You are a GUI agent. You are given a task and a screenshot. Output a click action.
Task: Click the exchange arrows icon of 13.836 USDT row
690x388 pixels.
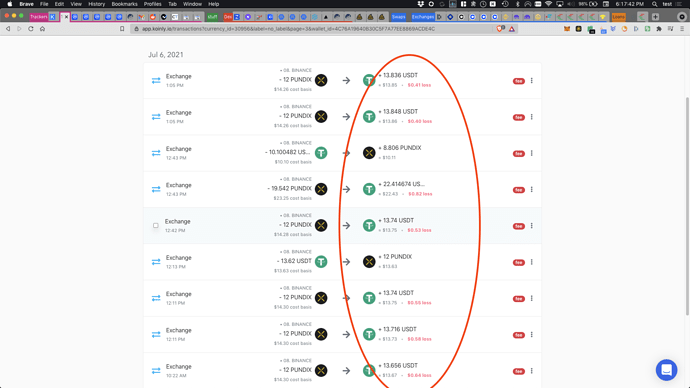pyautogui.click(x=156, y=81)
